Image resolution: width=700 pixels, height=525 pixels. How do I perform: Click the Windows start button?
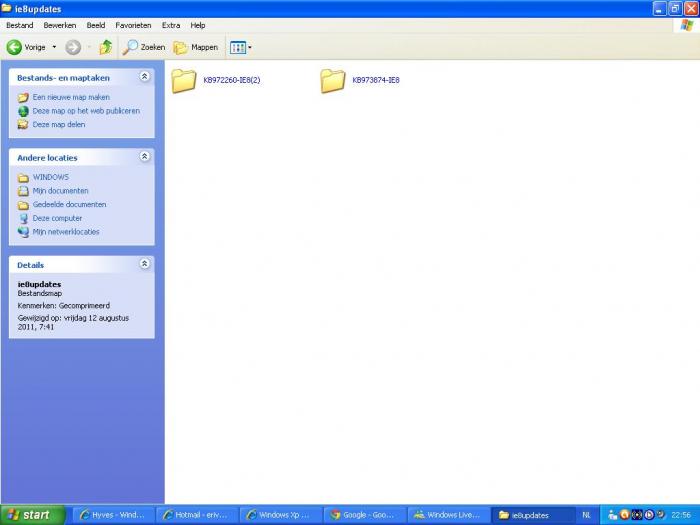pyautogui.click(x=32, y=515)
